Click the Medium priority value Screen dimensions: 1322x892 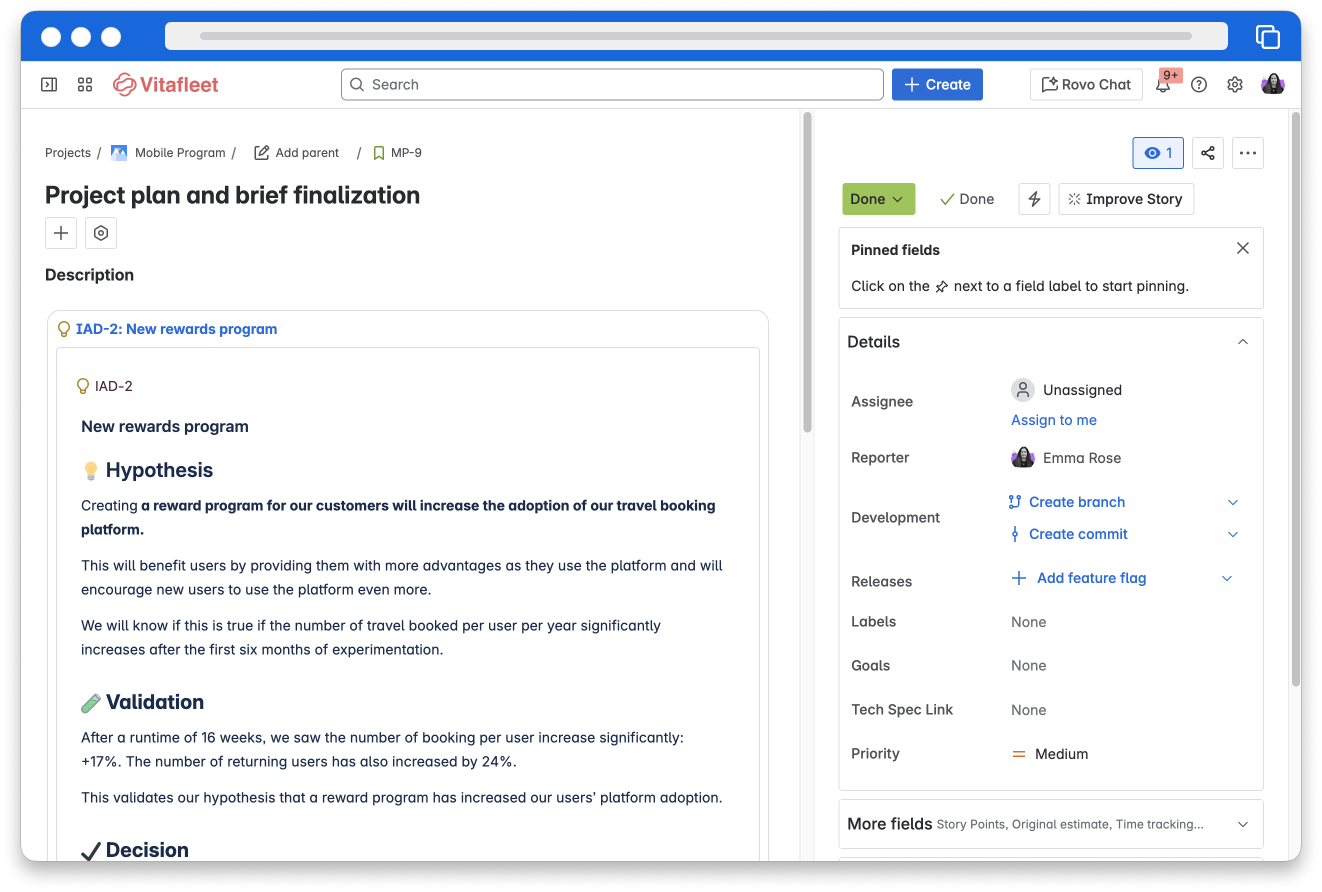(x=1061, y=754)
